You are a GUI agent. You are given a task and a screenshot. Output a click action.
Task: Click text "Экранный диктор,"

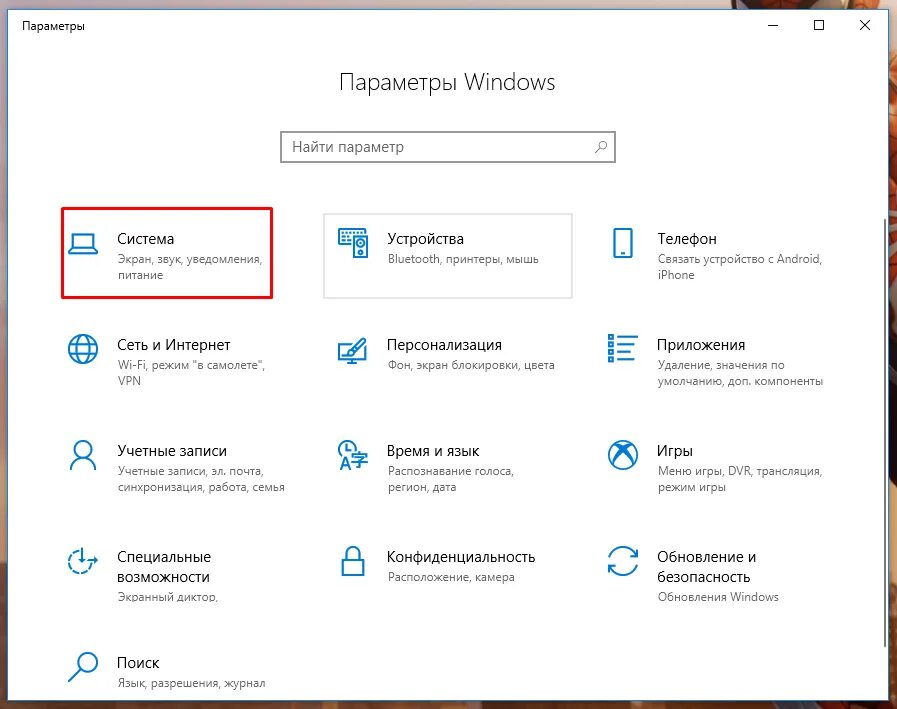coord(168,597)
